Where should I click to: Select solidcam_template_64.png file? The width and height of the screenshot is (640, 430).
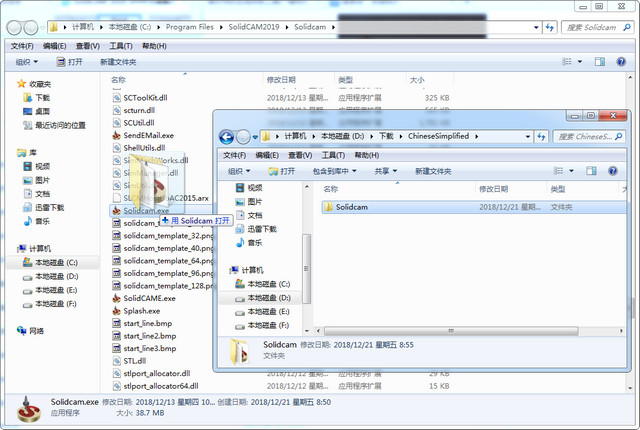click(162, 261)
